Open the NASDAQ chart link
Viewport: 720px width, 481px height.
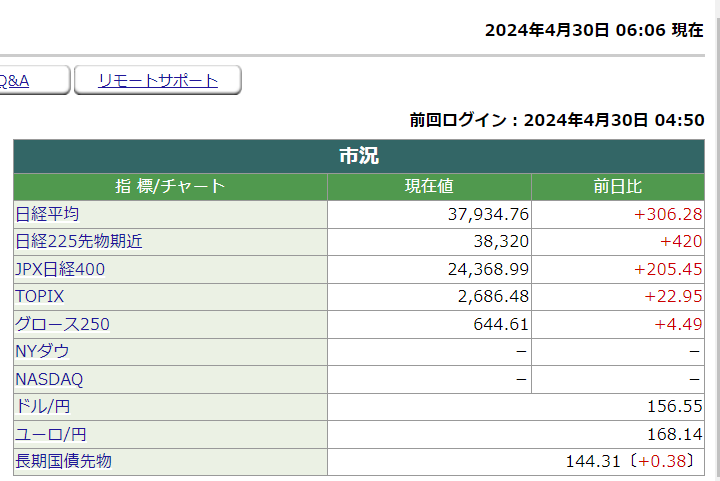[49, 380]
